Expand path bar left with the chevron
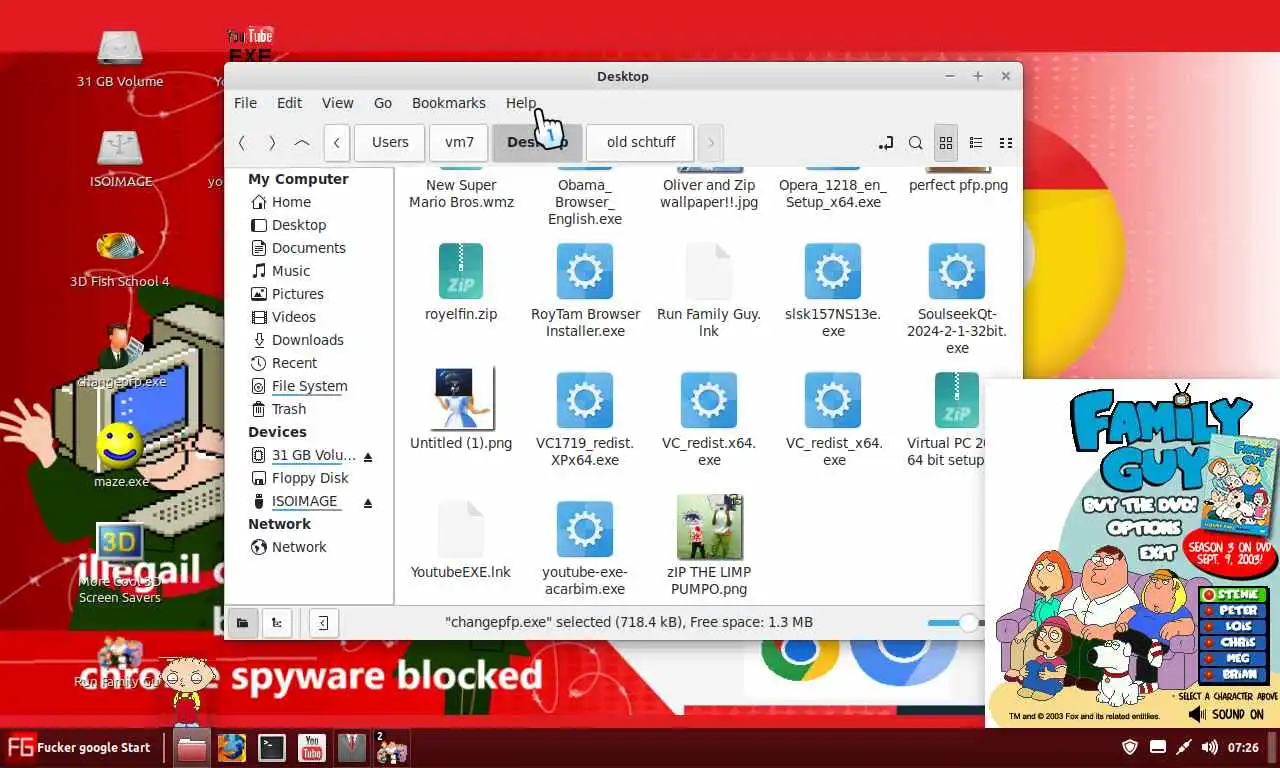Image resolution: width=1280 pixels, height=768 pixels. [x=337, y=143]
